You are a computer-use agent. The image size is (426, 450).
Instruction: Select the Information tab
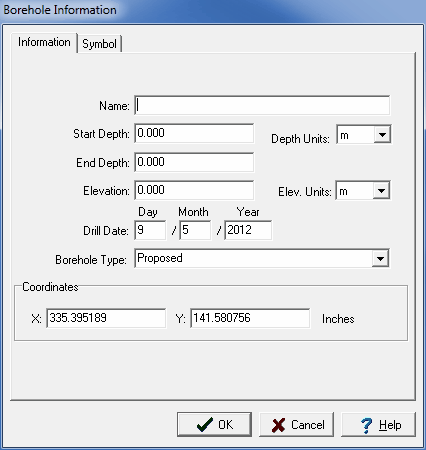pyautogui.click(x=44, y=42)
